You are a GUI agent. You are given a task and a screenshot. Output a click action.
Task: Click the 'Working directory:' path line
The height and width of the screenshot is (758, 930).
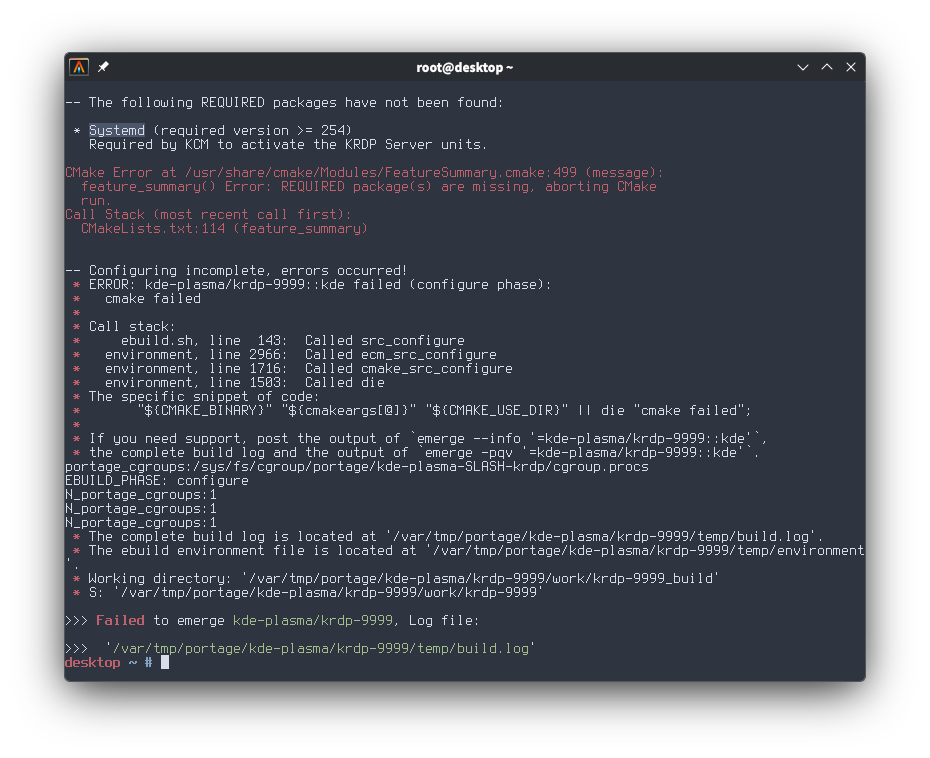click(396, 579)
